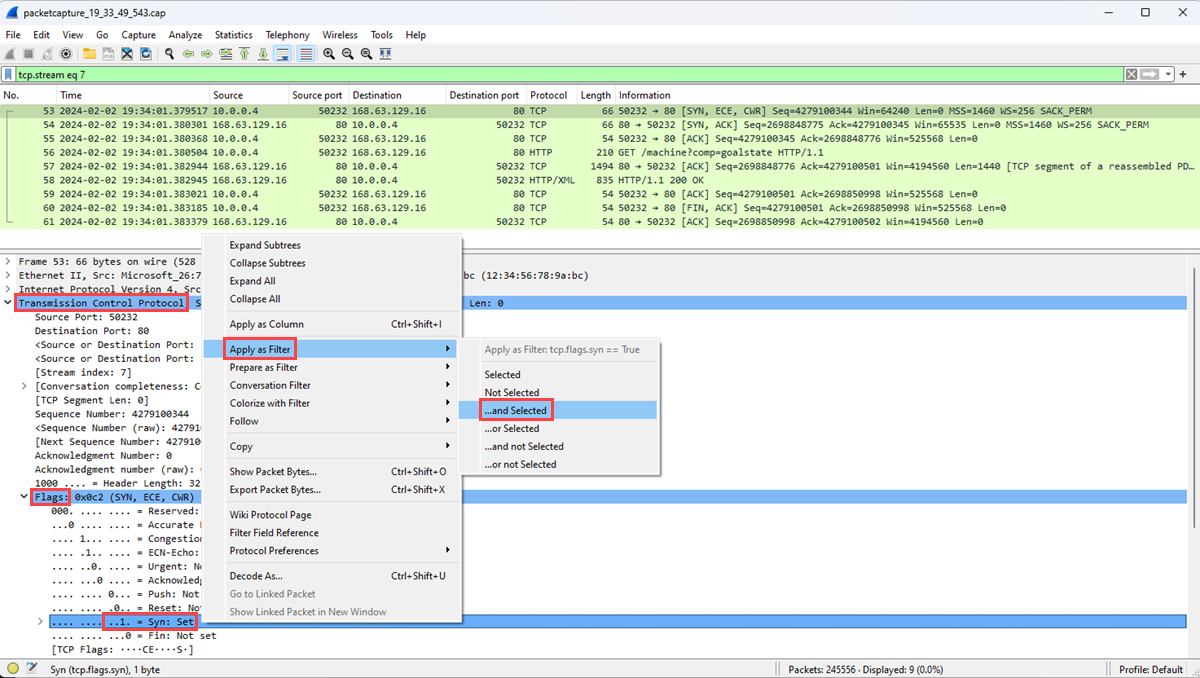Toggle packet list colorization
This screenshot has width=1200, height=678.
[303, 53]
